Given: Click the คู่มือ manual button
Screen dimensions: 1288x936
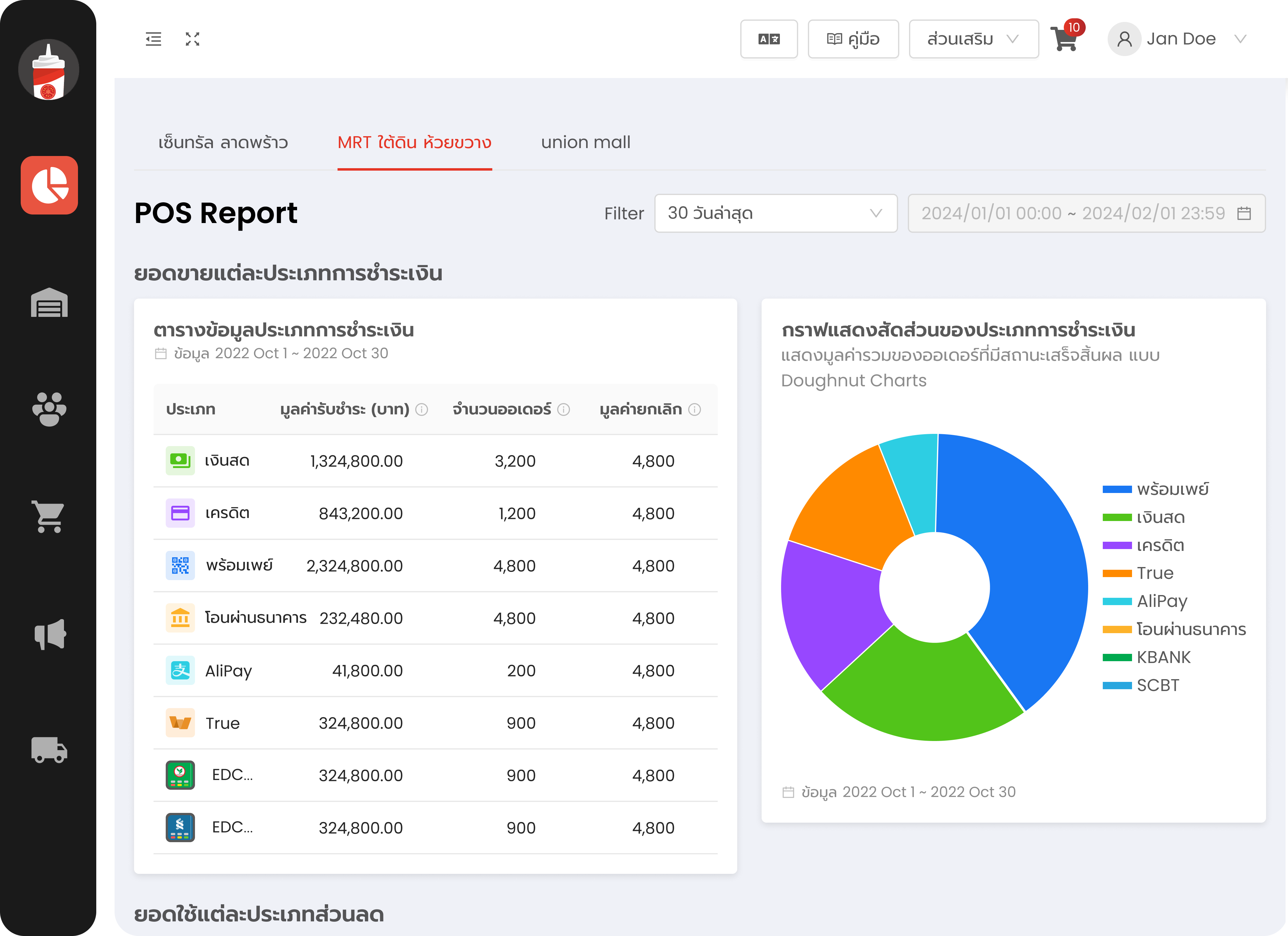Looking at the screenshot, I should 853,39.
